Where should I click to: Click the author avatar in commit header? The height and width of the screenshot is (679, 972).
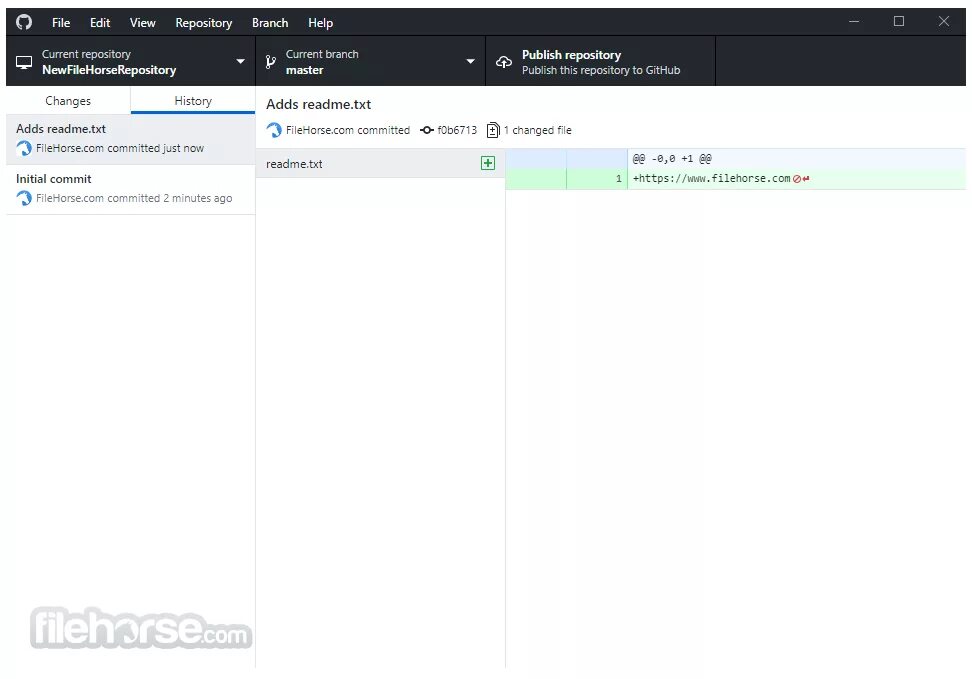274,130
